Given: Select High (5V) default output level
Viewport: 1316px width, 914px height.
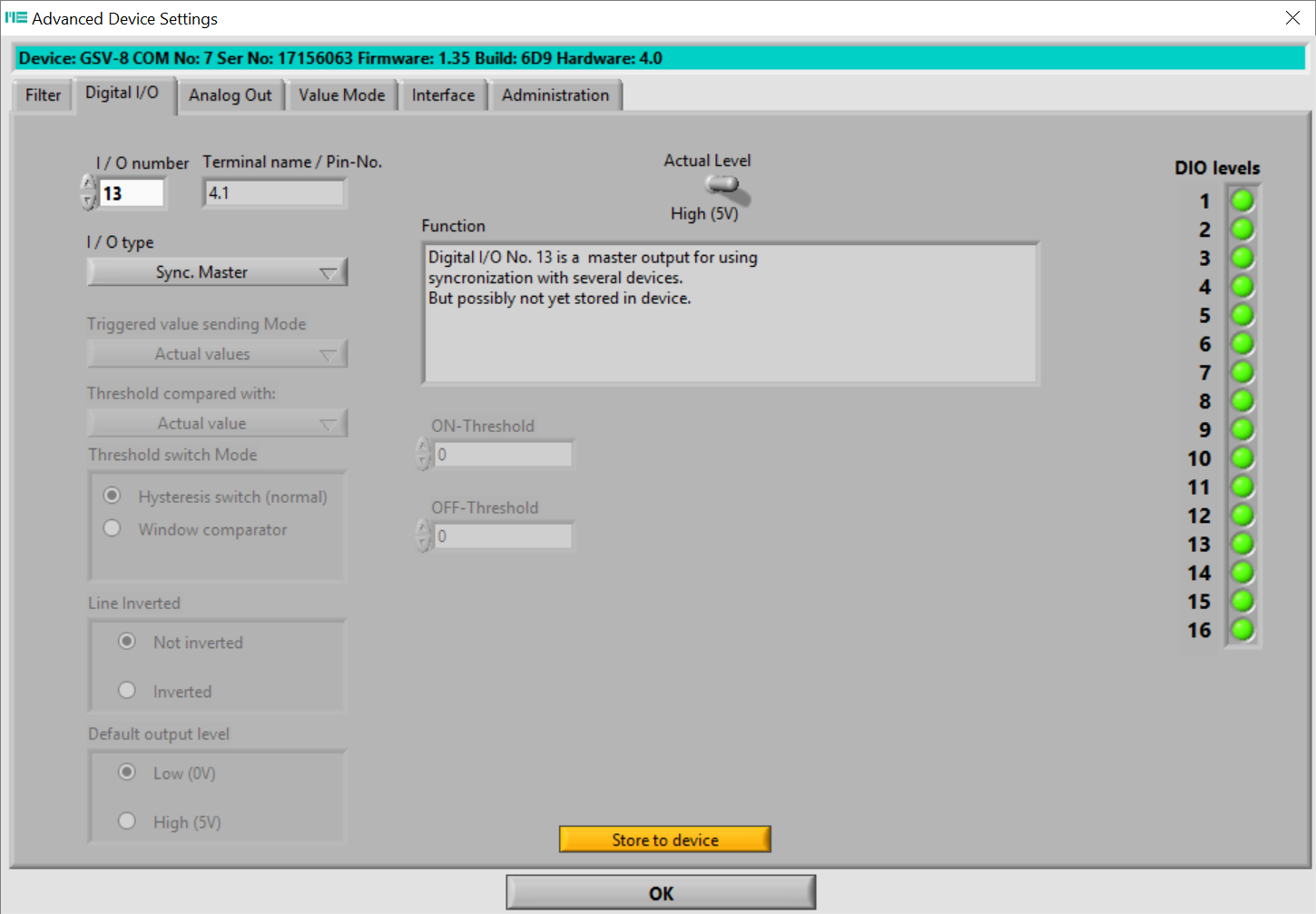Looking at the screenshot, I should coord(128,821).
